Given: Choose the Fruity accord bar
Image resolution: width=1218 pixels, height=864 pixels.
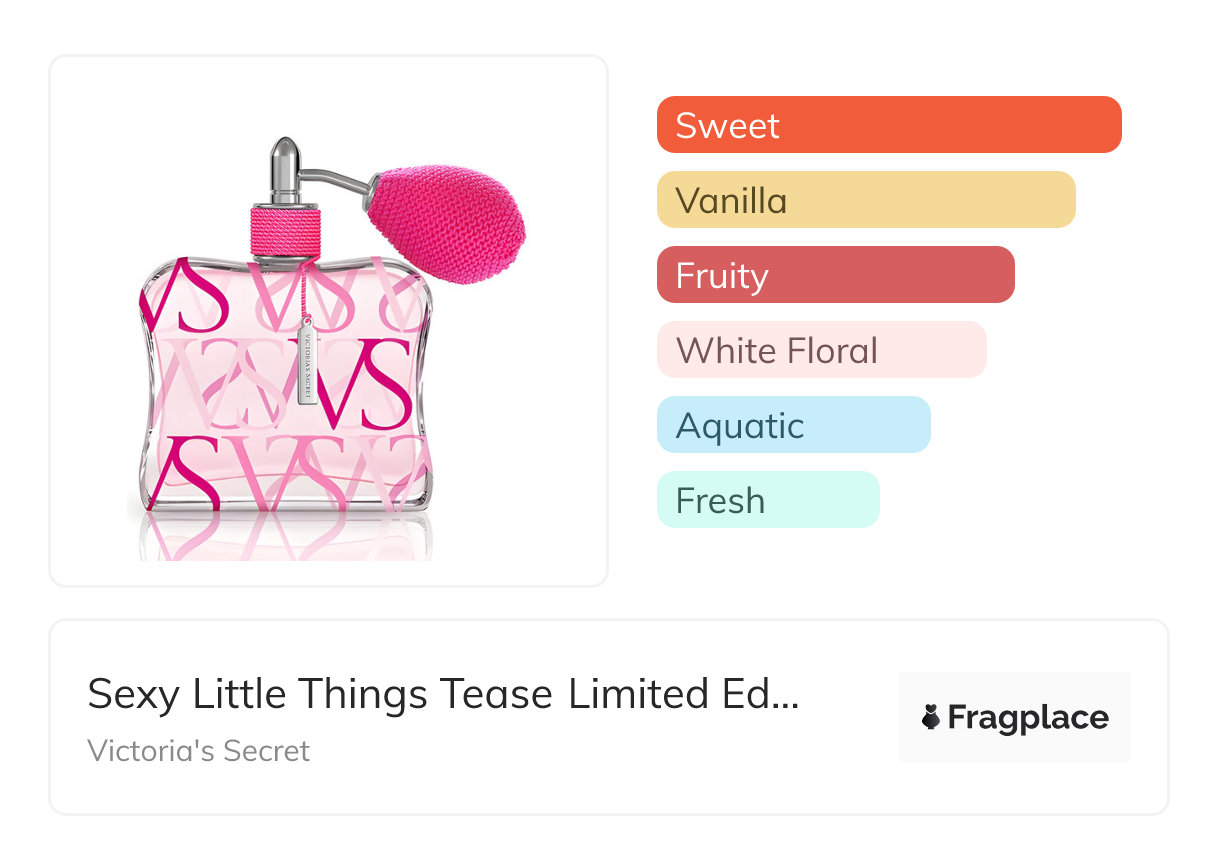Looking at the screenshot, I should click(x=835, y=275).
